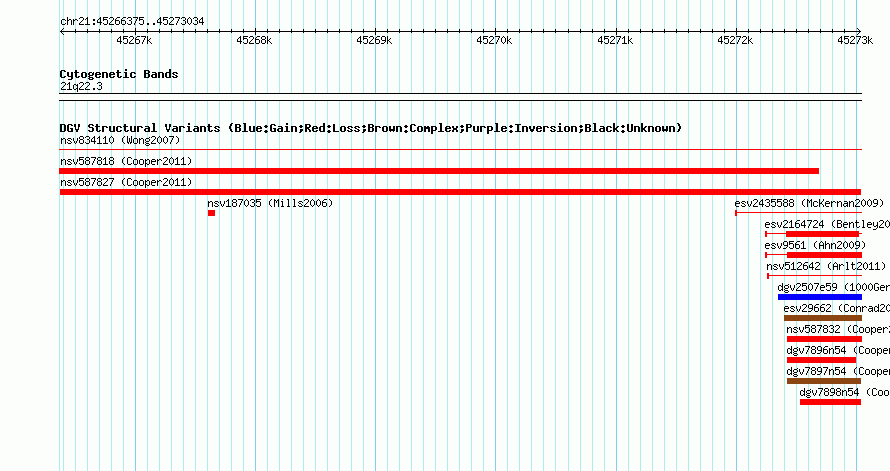The image size is (890, 471).
Task: Click the chr21:45266375..45273034 coordinates text
Action: pyautogui.click(x=132, y=21)
